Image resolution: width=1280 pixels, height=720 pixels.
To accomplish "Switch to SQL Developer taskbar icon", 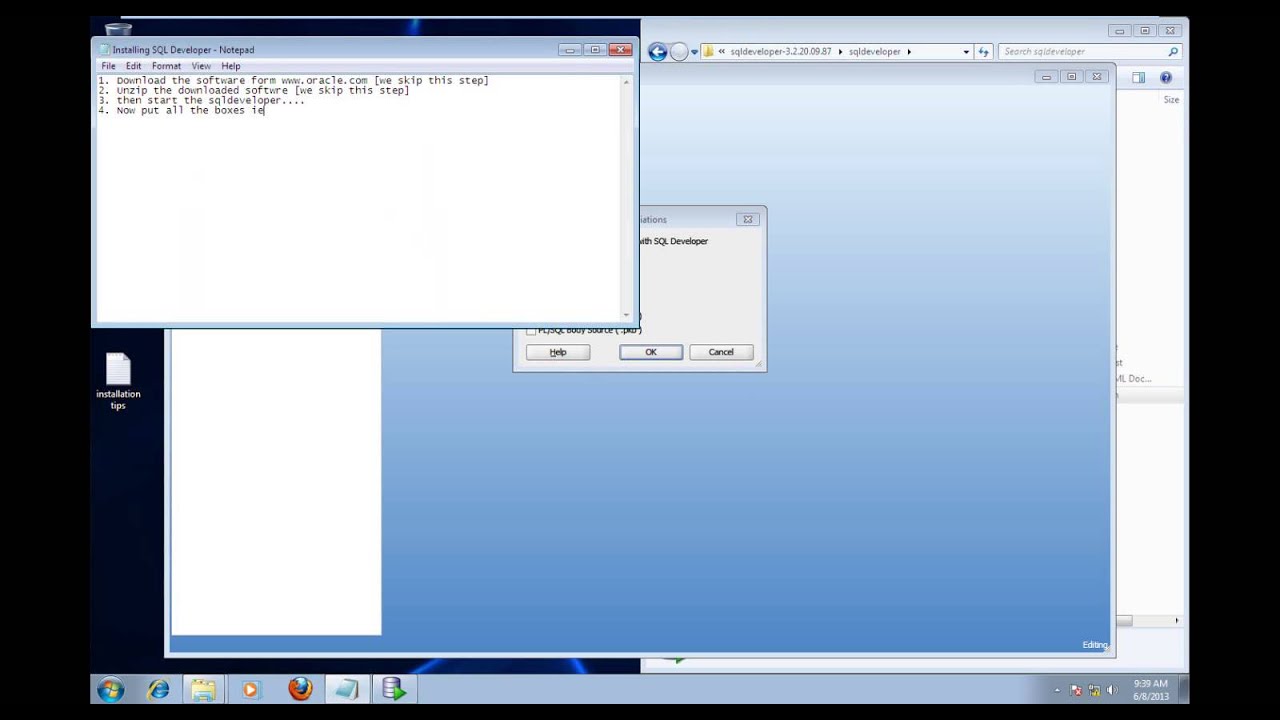I will coord(394,689).
